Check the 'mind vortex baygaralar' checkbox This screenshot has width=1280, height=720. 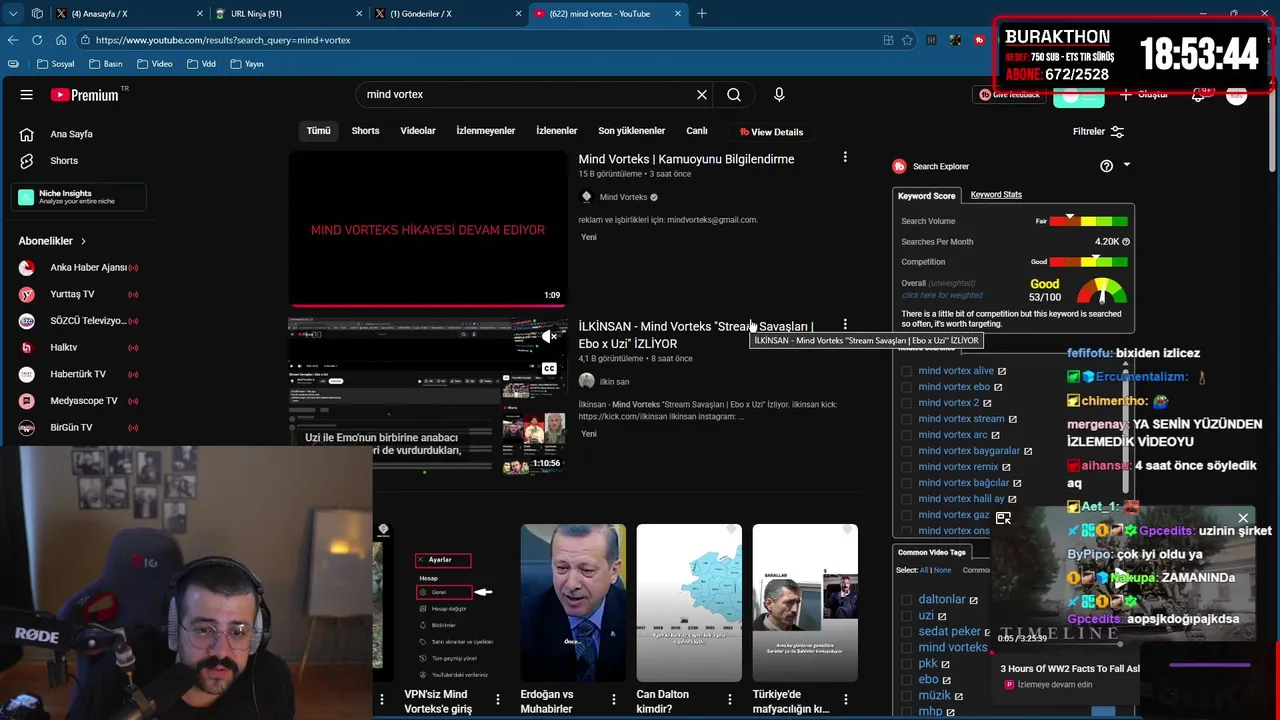(907, 451)
